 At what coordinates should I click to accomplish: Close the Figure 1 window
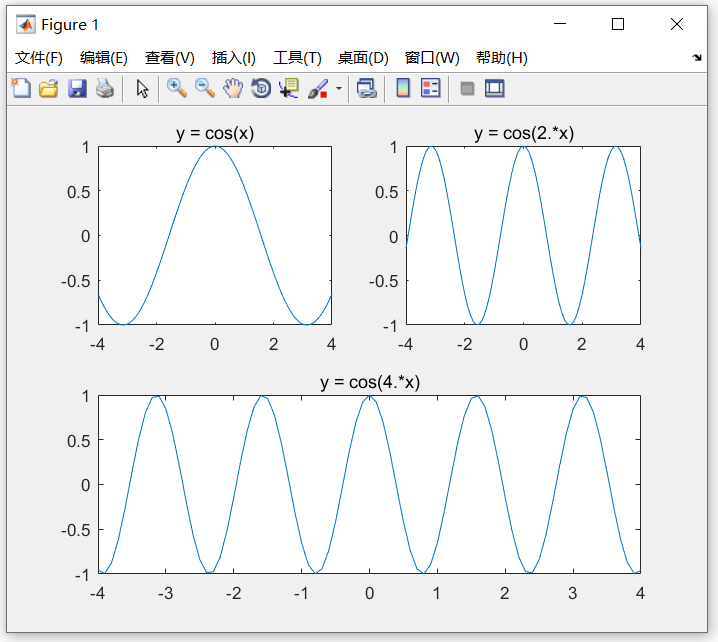(x=676, y=24)
